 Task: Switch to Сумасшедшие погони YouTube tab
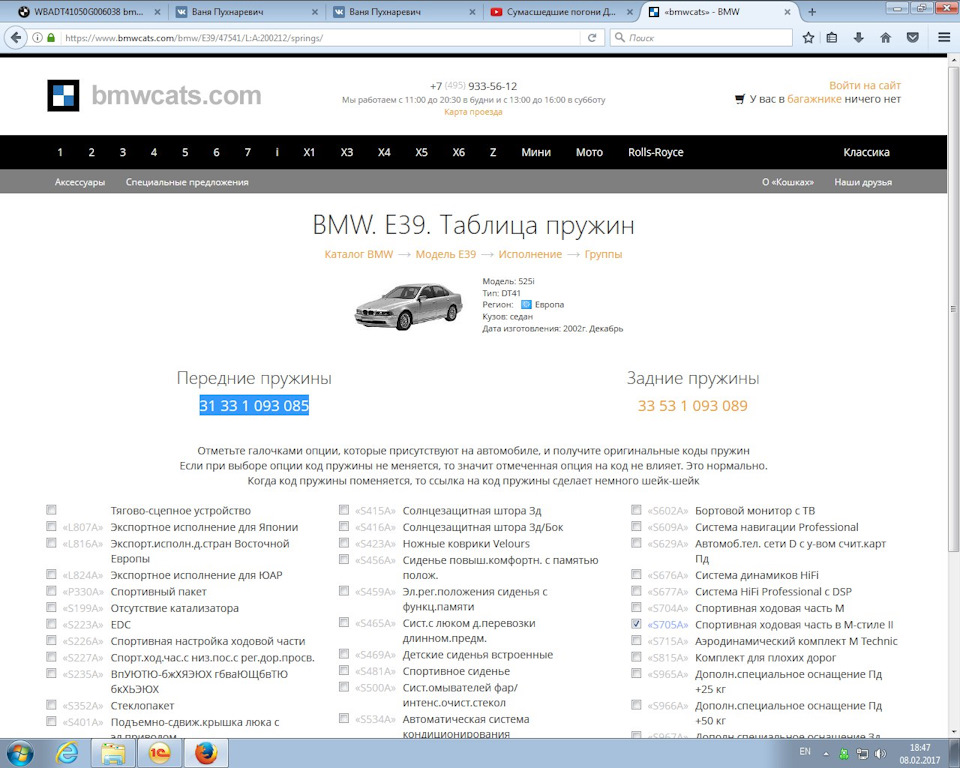coord(560,12)
